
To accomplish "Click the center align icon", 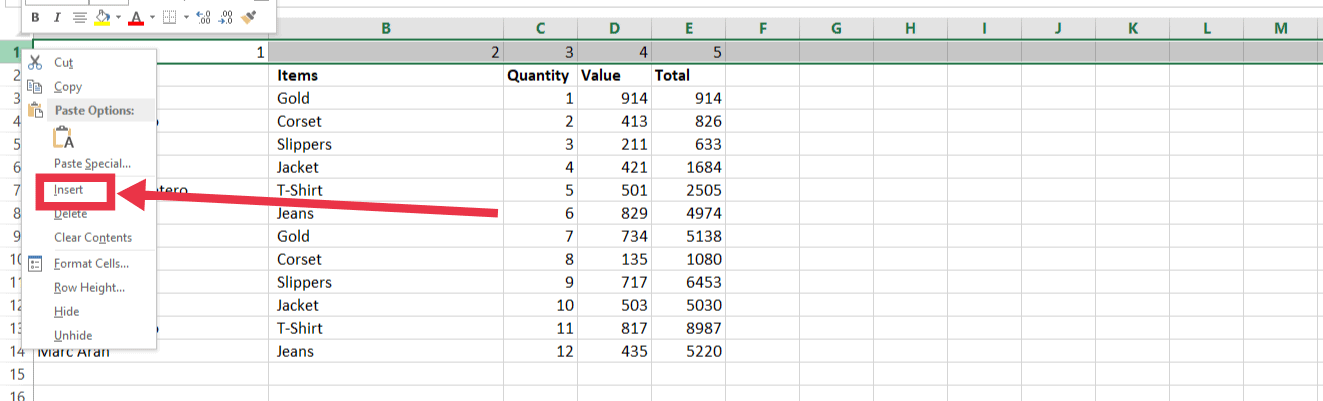I will pos(80,17).
